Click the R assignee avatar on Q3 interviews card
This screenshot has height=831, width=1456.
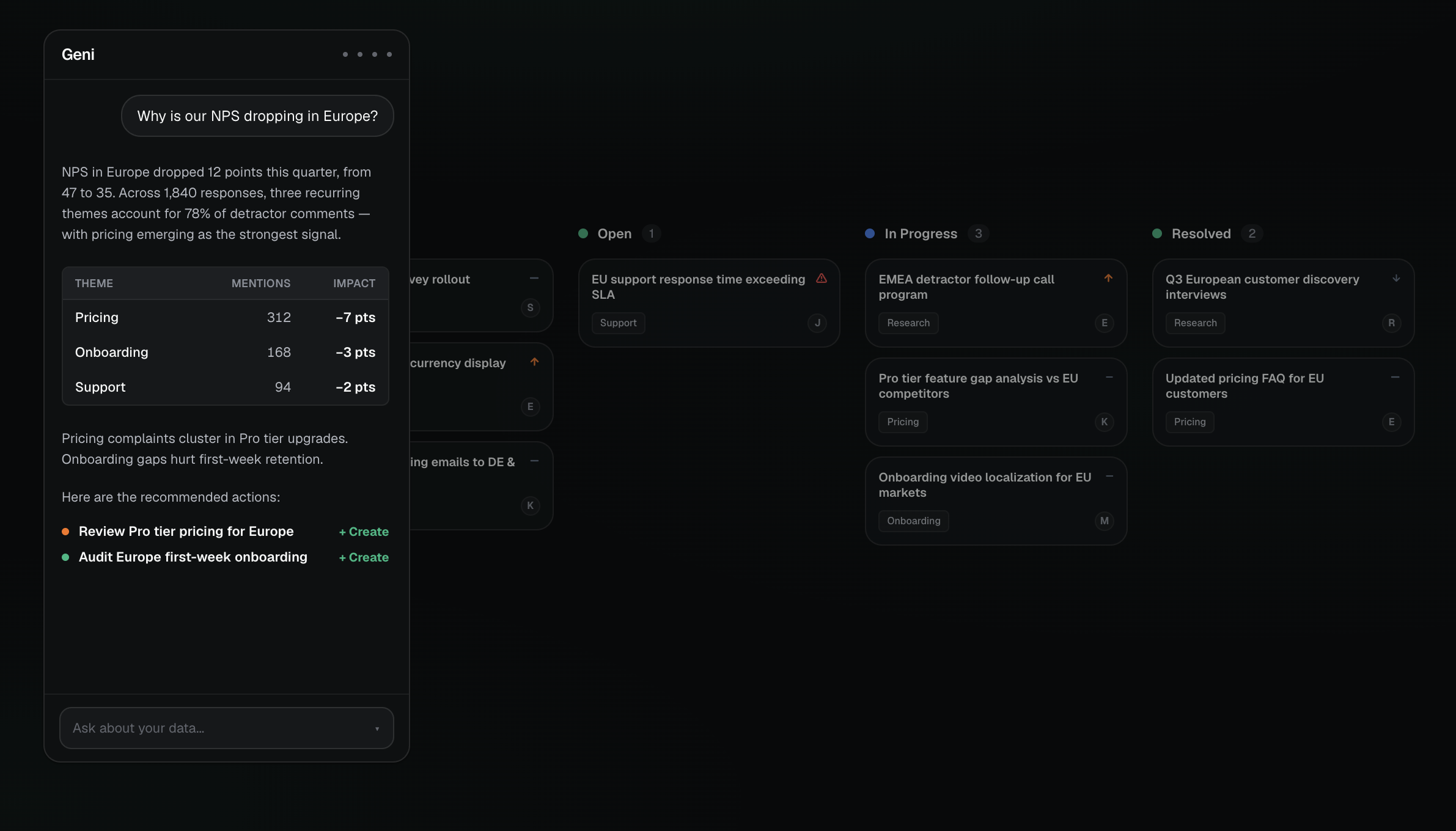[1391, 323]
